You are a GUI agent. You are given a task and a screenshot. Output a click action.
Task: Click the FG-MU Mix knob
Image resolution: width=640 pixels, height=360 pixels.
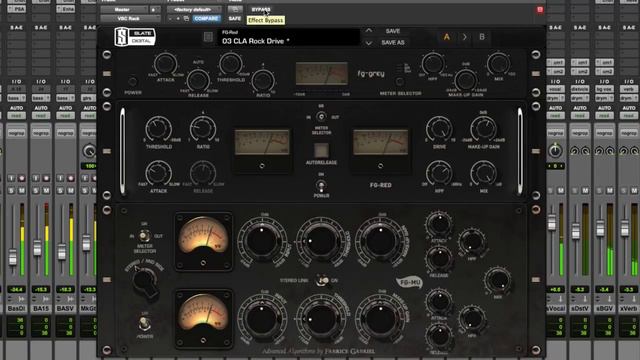(x=498, y=281)
